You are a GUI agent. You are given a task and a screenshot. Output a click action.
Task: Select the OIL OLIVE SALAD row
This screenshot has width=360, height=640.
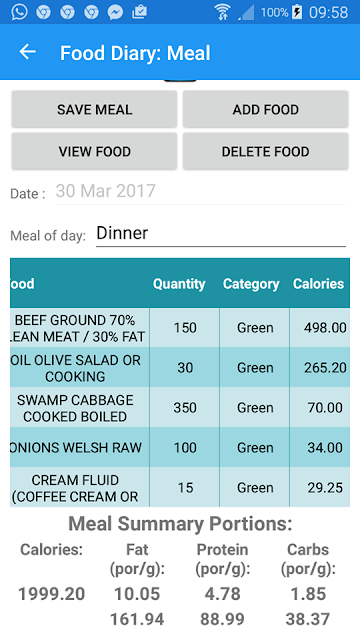[180, 367]
